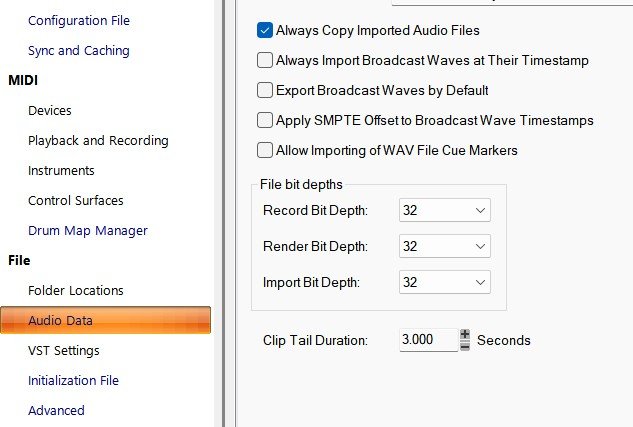This screenshot has height=427, width=633.
Task: Open the Control Surfaces page
Action: (76, 200)
